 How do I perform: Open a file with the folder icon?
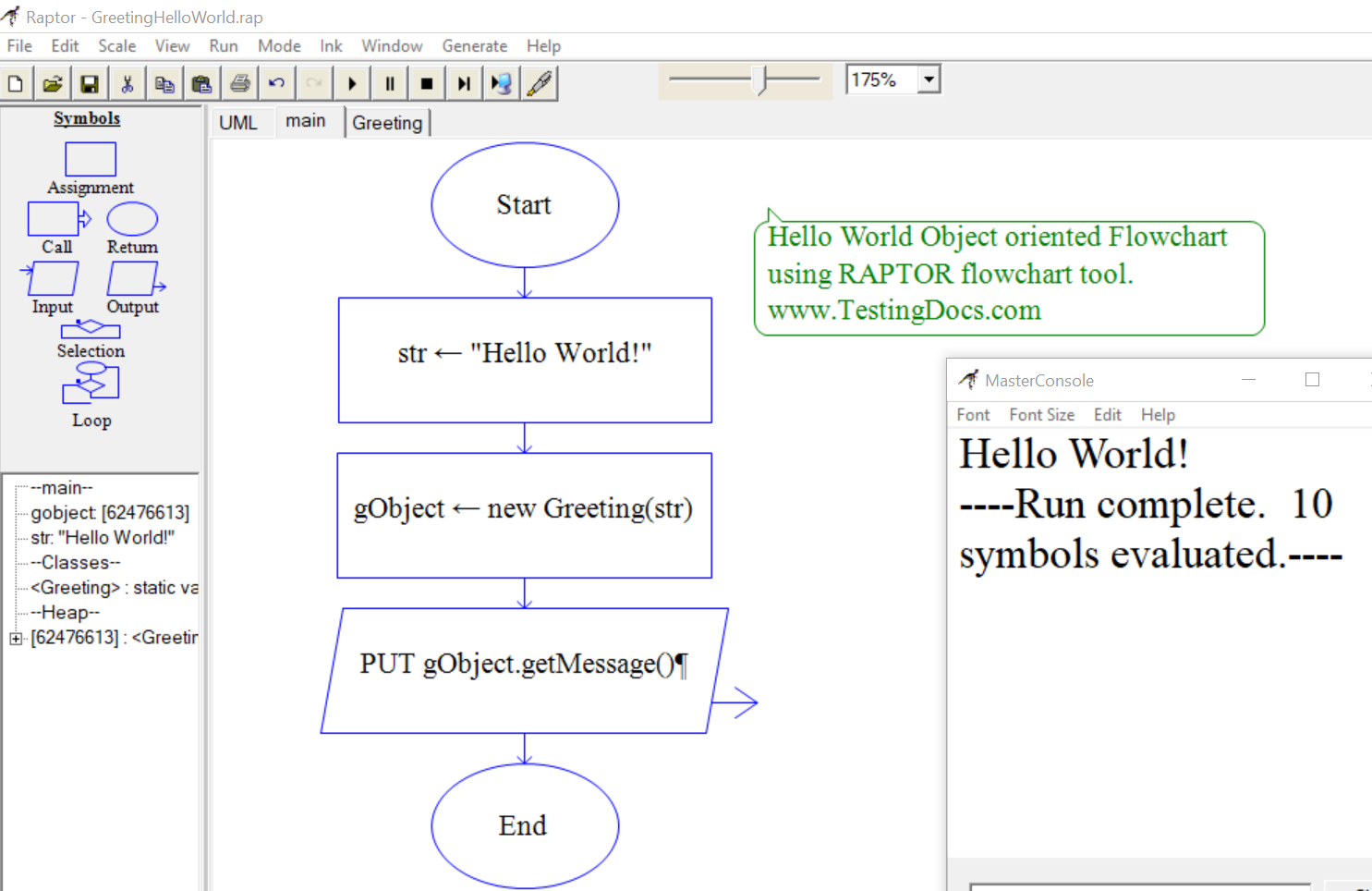tap(53, 84)
